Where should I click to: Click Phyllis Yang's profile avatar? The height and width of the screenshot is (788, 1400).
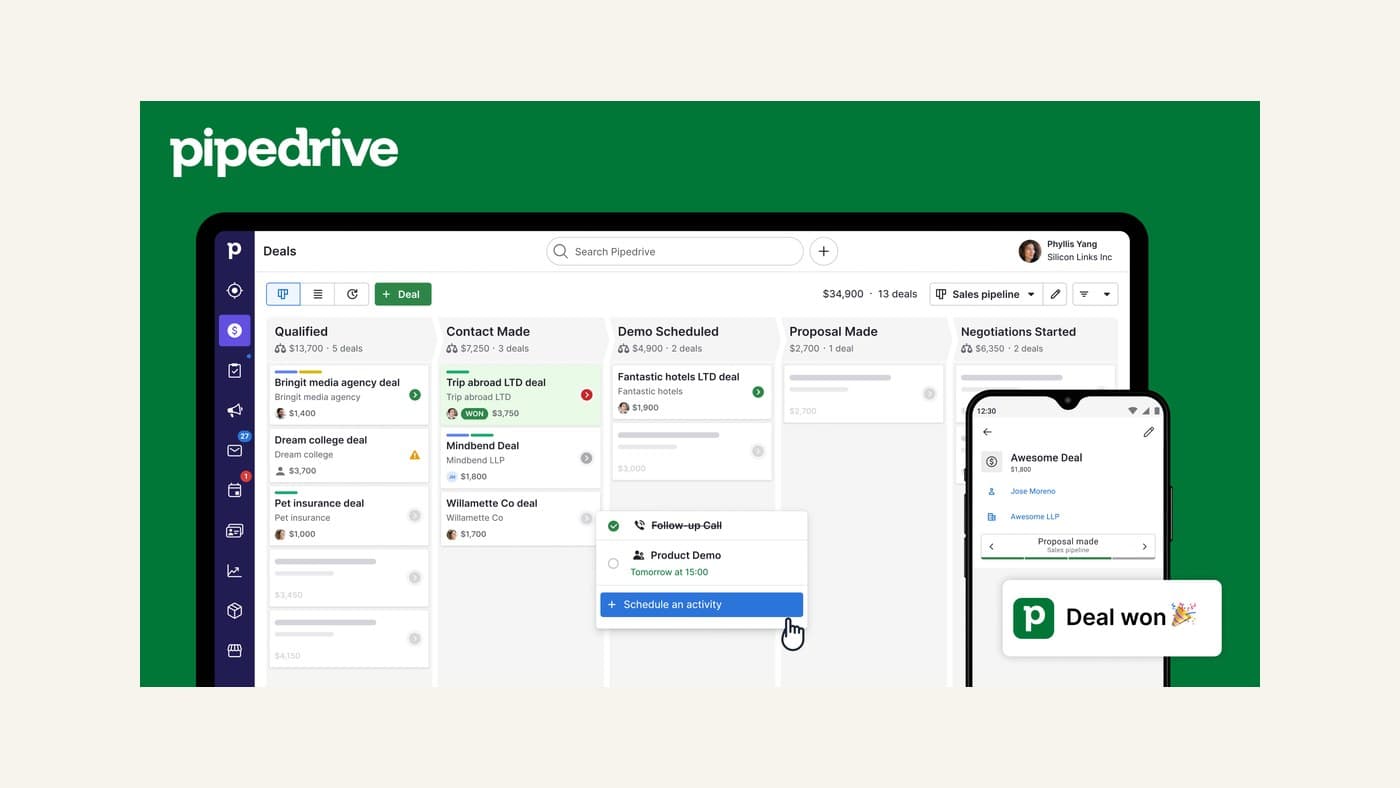coord(1029,251)
